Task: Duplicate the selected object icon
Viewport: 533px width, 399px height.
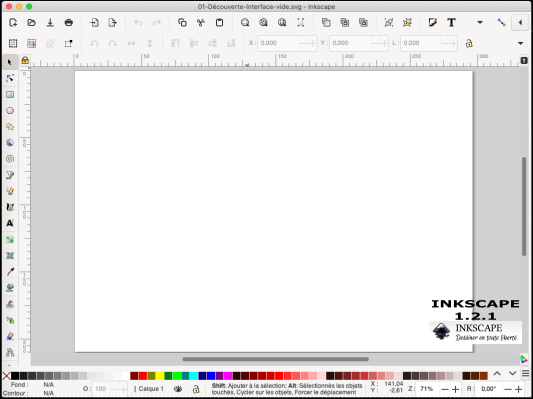Action: coord(326,23)
